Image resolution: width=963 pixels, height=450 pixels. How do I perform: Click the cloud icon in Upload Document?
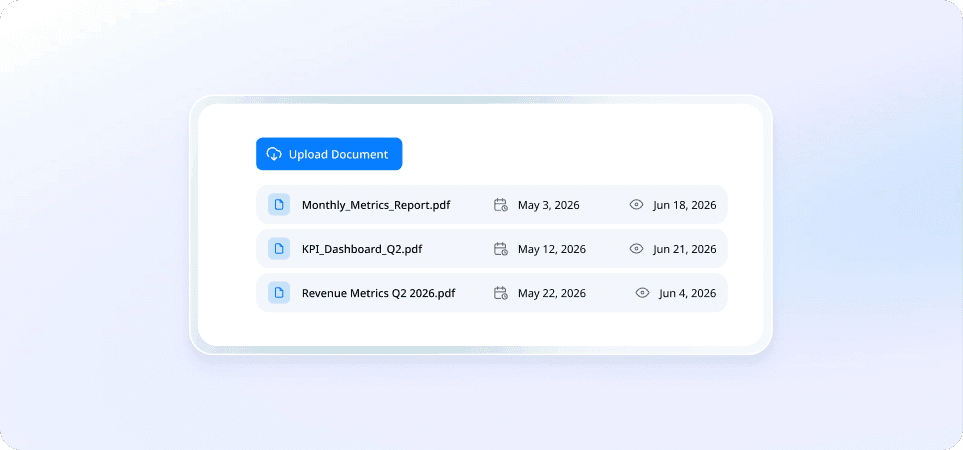click(274, 154)
